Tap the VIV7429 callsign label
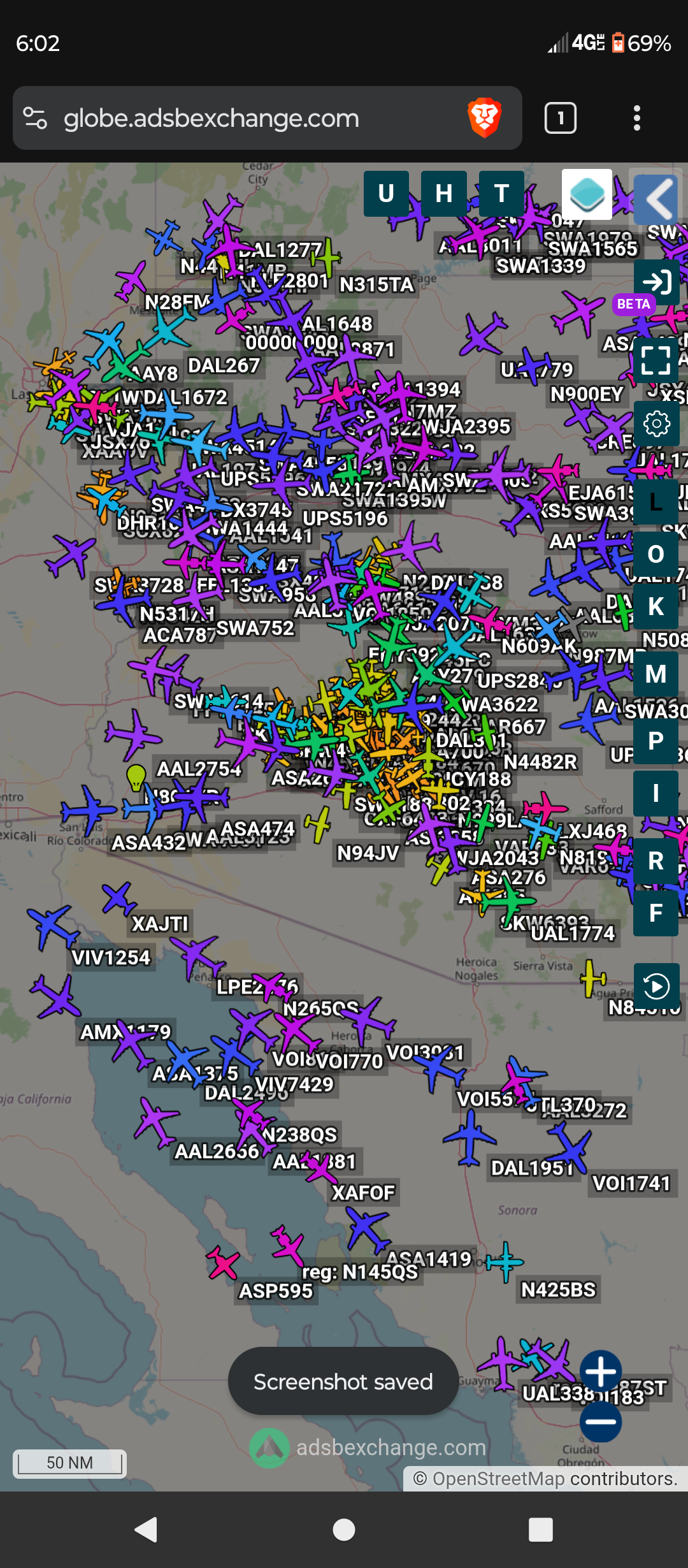Screen dimensions: 688x1568 coord(294,1084)
